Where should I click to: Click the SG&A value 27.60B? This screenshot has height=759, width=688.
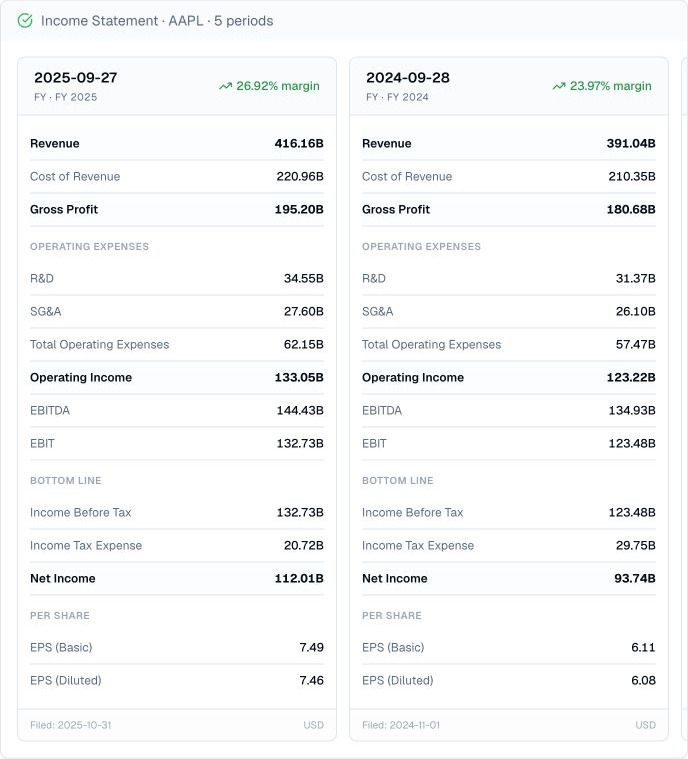click(304, 311)
